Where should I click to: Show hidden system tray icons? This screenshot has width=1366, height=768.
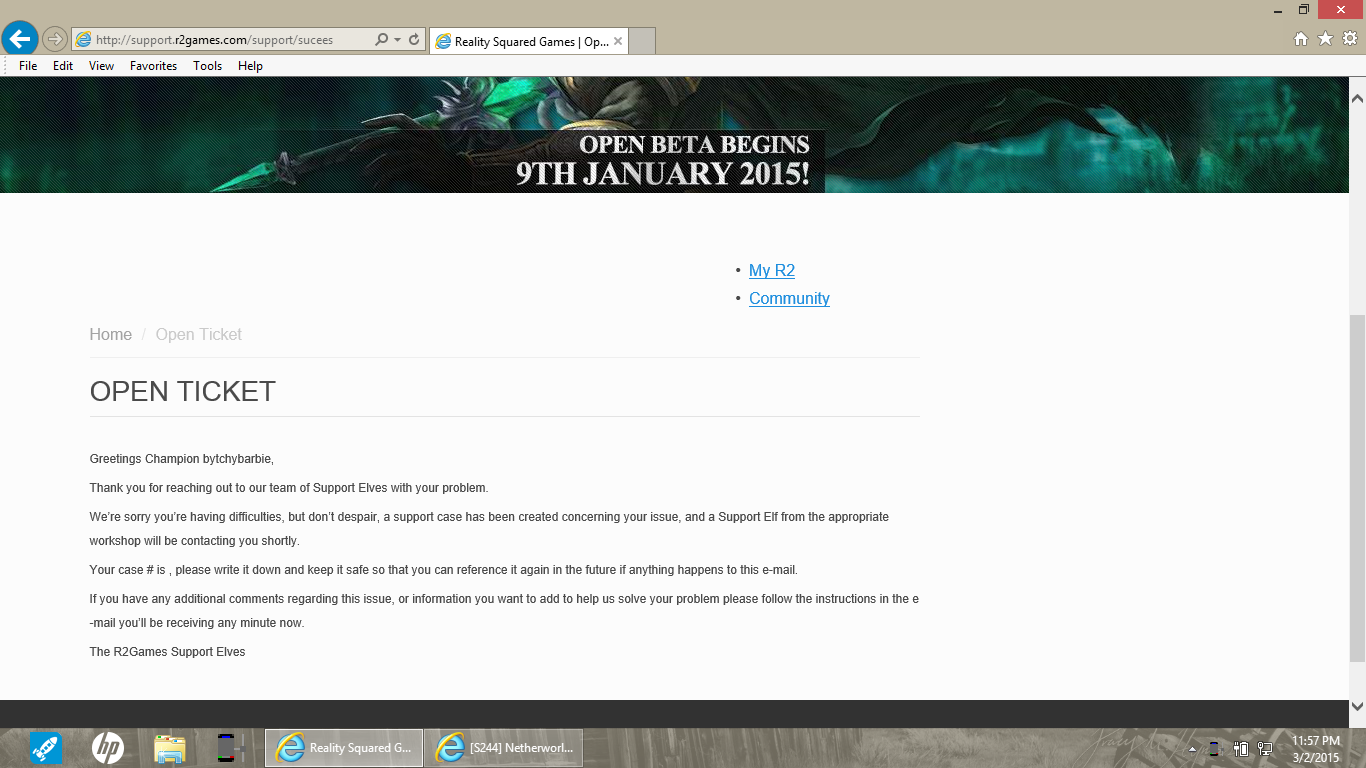pyautogui.click(x=1192, y=748)
